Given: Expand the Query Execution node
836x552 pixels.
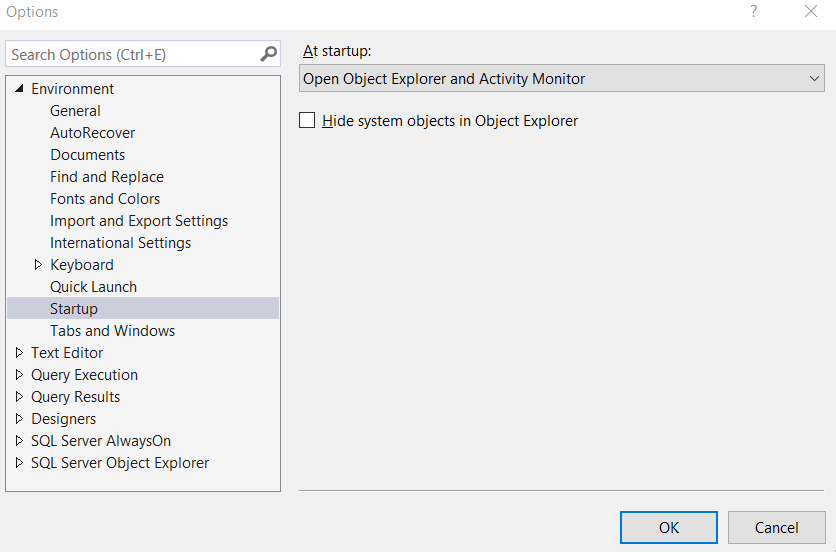Looking at the screenshot, I should (19, 375).
